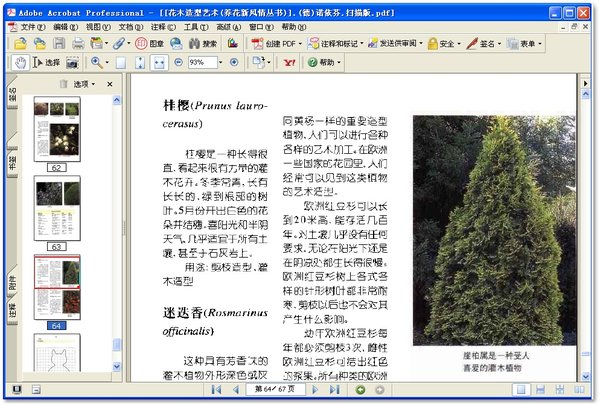The width and height of the screenshot is (600, 406).
Task: Open the File menu
Action: click(32, 27)
